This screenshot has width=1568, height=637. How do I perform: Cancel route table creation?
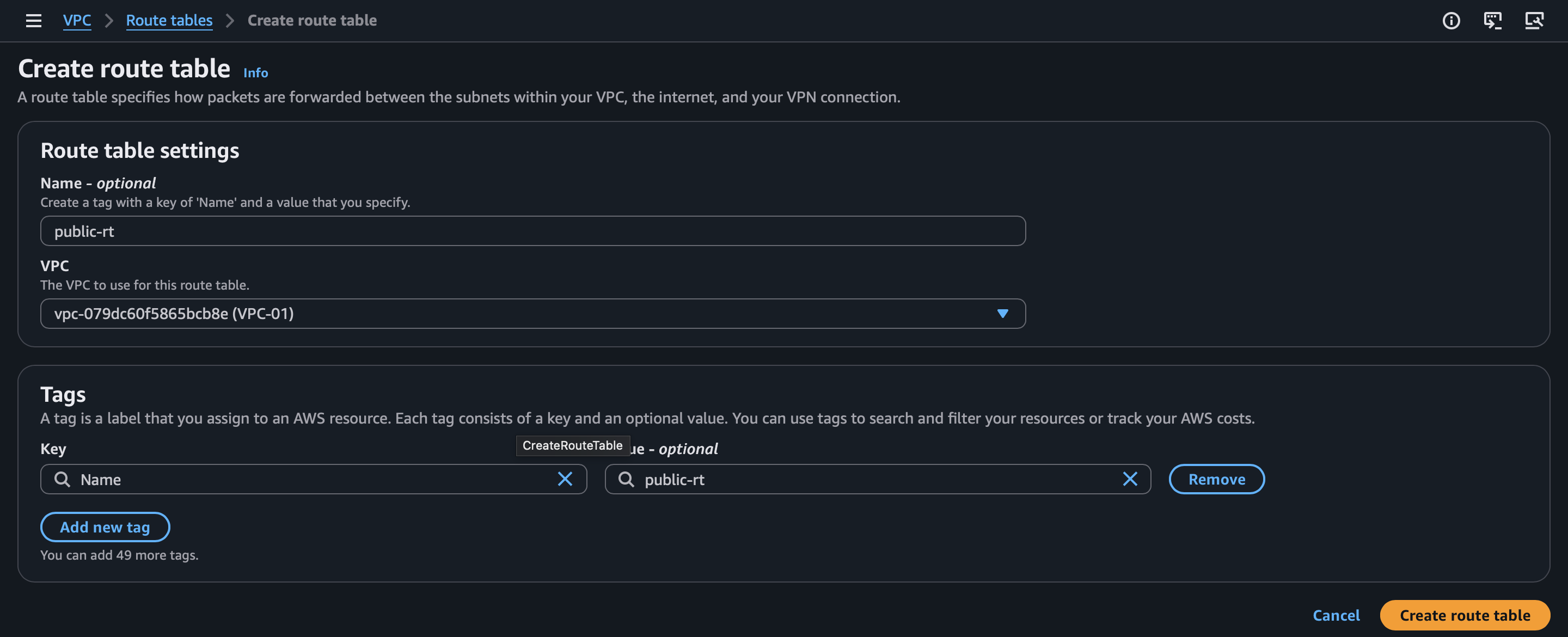(1336, 615)
